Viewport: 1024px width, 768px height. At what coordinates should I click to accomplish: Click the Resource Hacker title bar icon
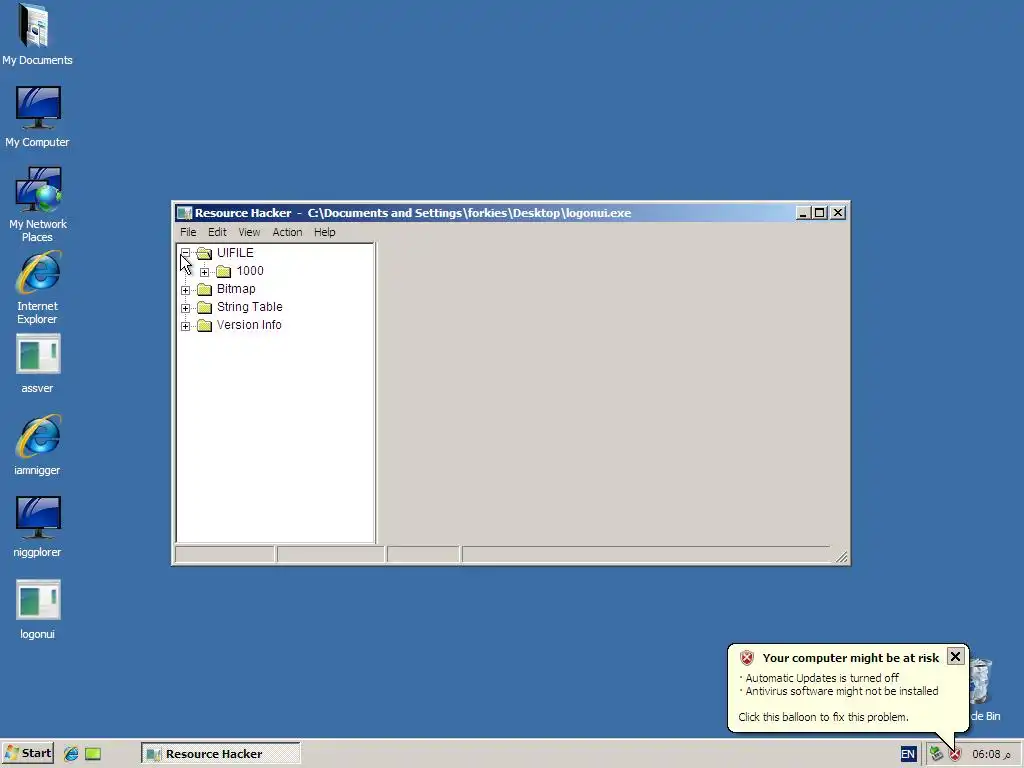pos(184,213)
